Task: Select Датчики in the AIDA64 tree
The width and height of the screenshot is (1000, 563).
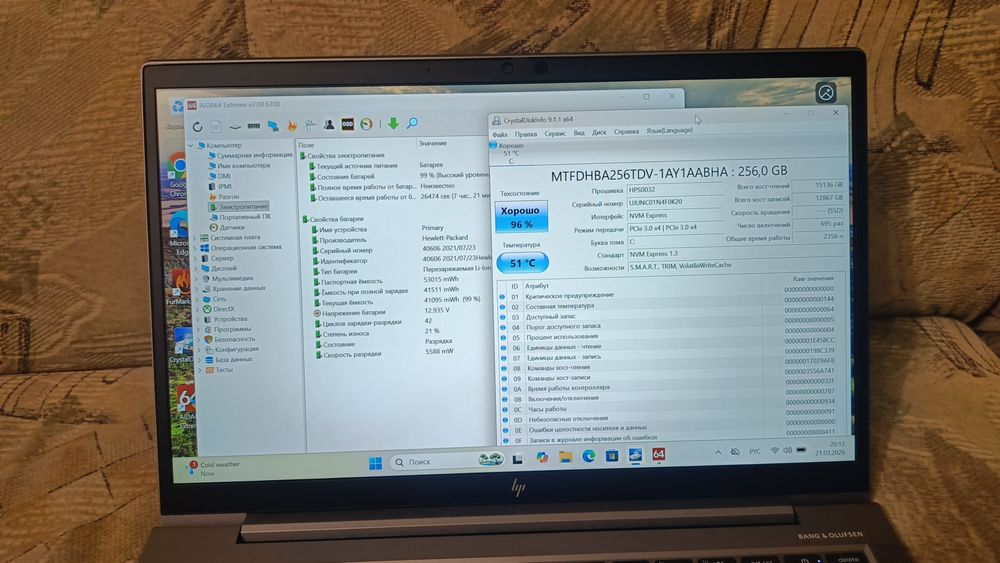Action: click(232, 227)
